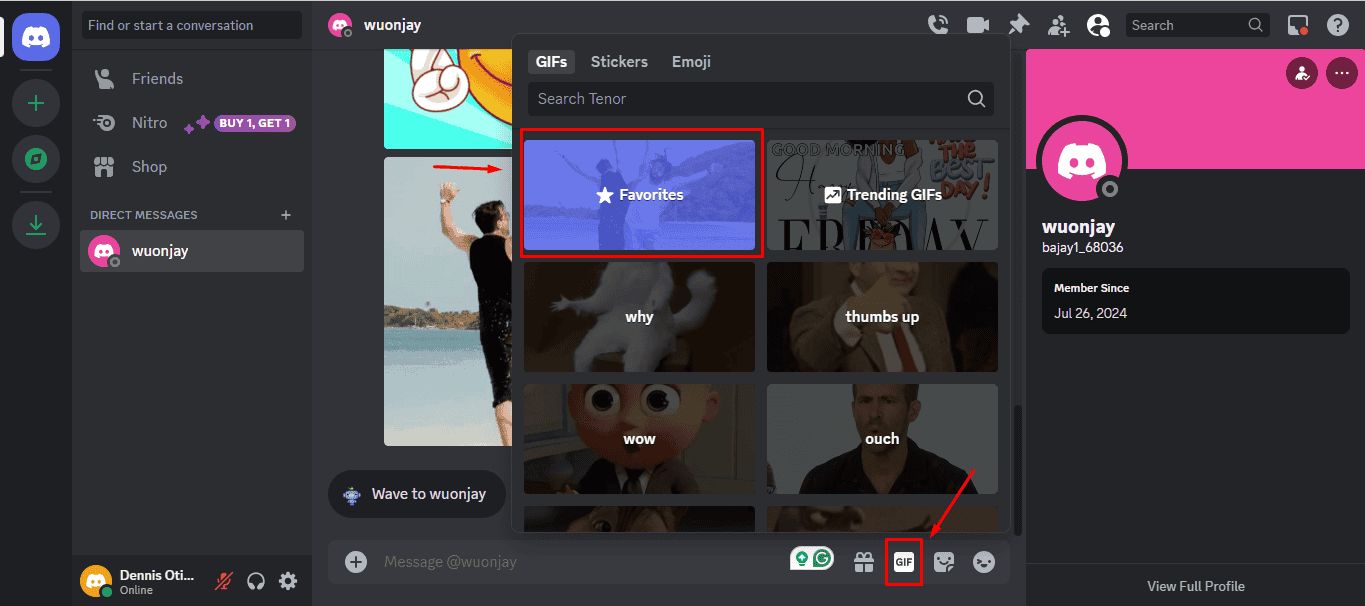The height and width of the screenshot is (606, 1365).
Task: Open the sticker picker icon
Action: pos(944,562)
